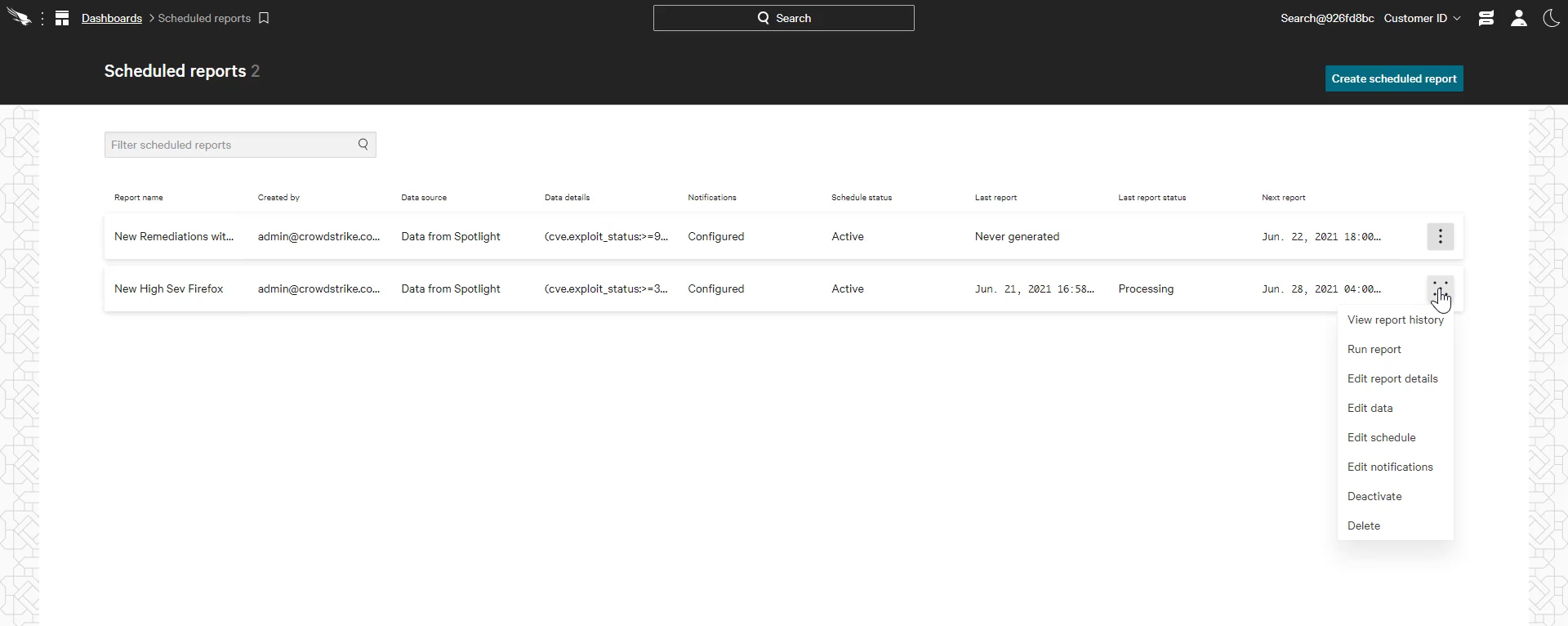Click Deactivate in the actions menu

pos(1374,496)
